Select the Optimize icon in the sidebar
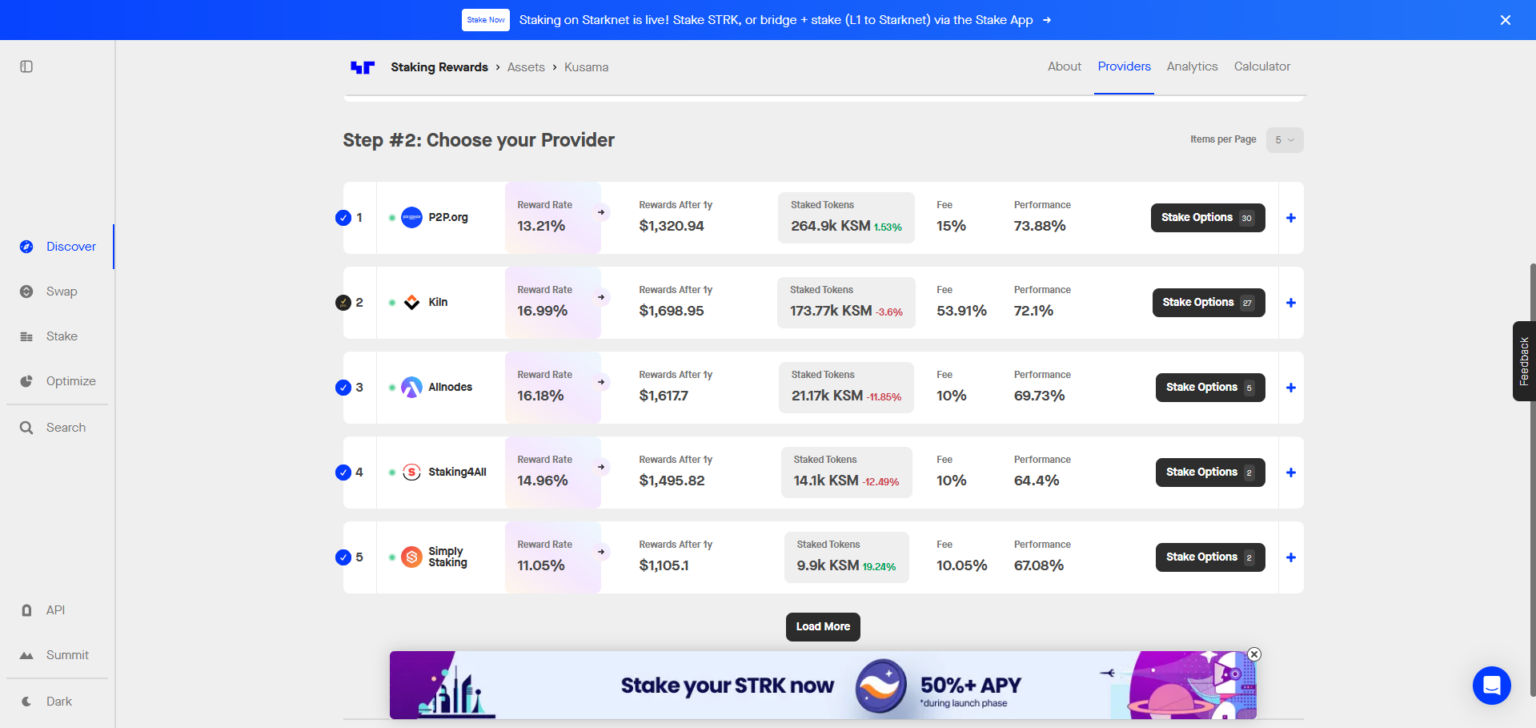1536x728 pixels. pos(26,381)
